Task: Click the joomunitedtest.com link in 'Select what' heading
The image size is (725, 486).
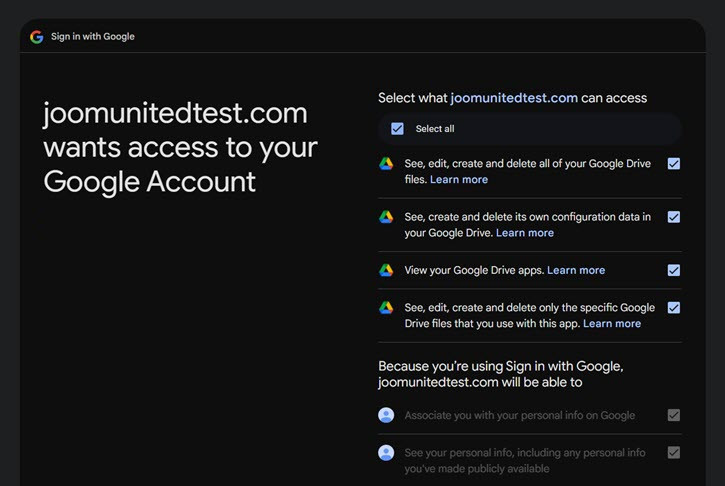Action: 514,98
